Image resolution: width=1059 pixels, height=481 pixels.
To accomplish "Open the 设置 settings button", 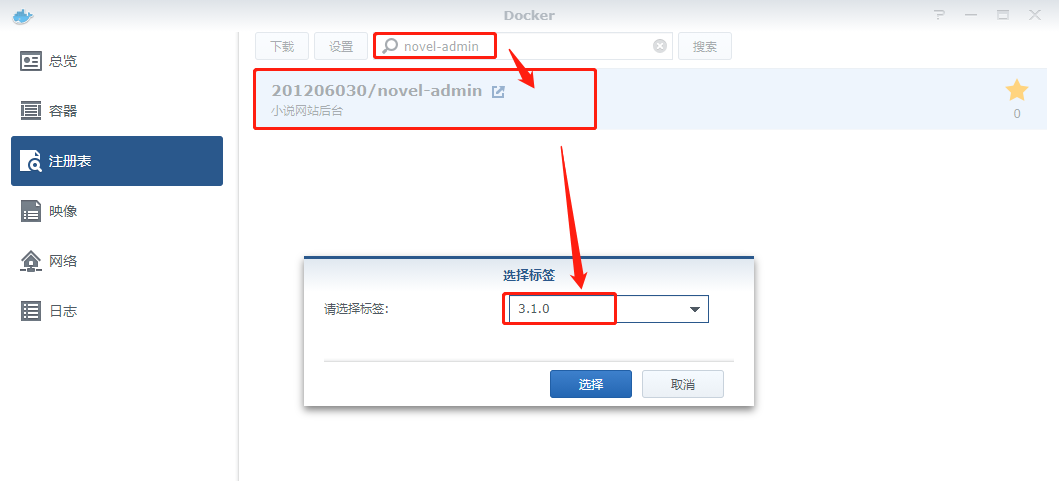I will (341, 46).
